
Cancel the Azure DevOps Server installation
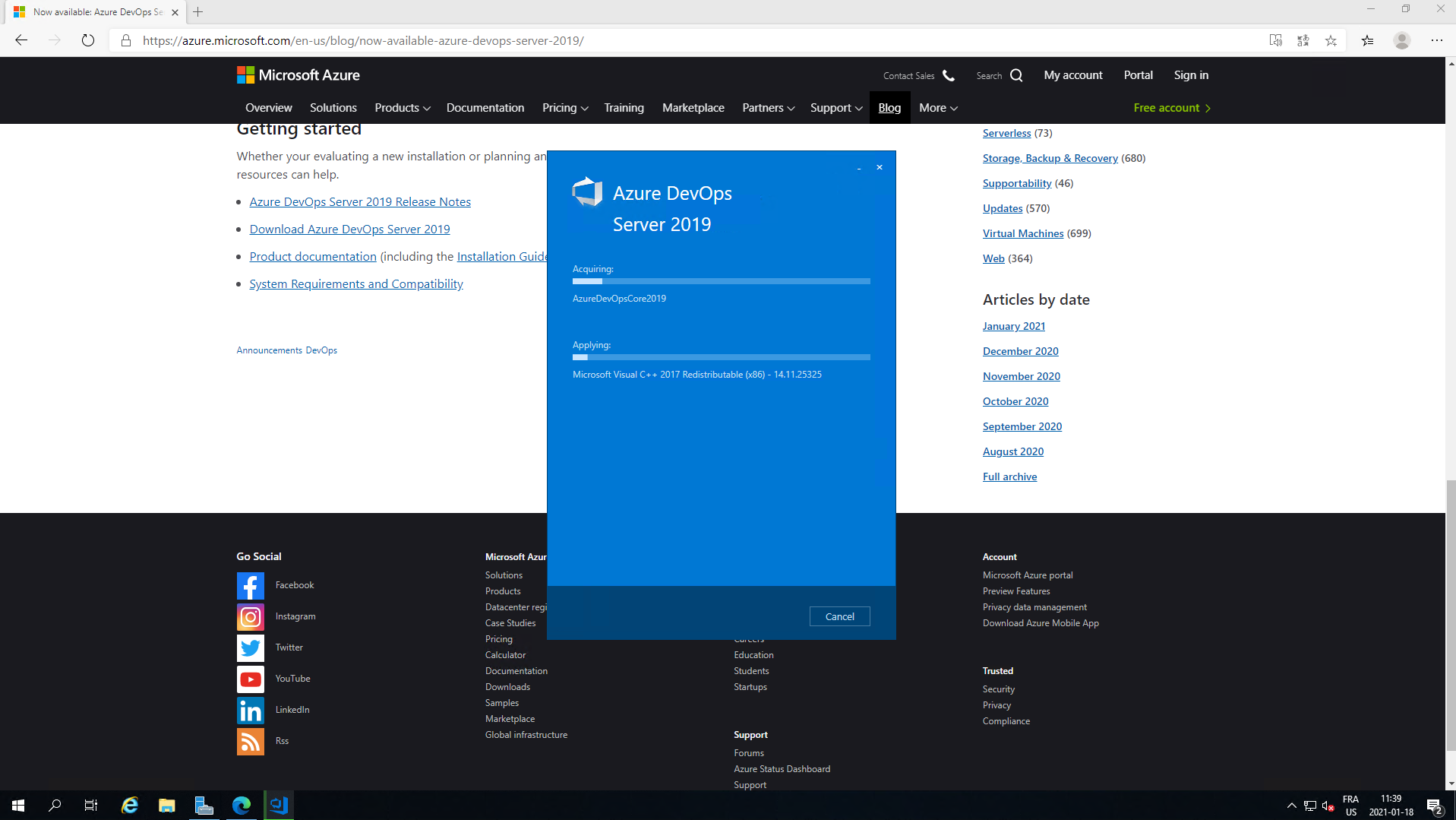(x=839, y=616)
